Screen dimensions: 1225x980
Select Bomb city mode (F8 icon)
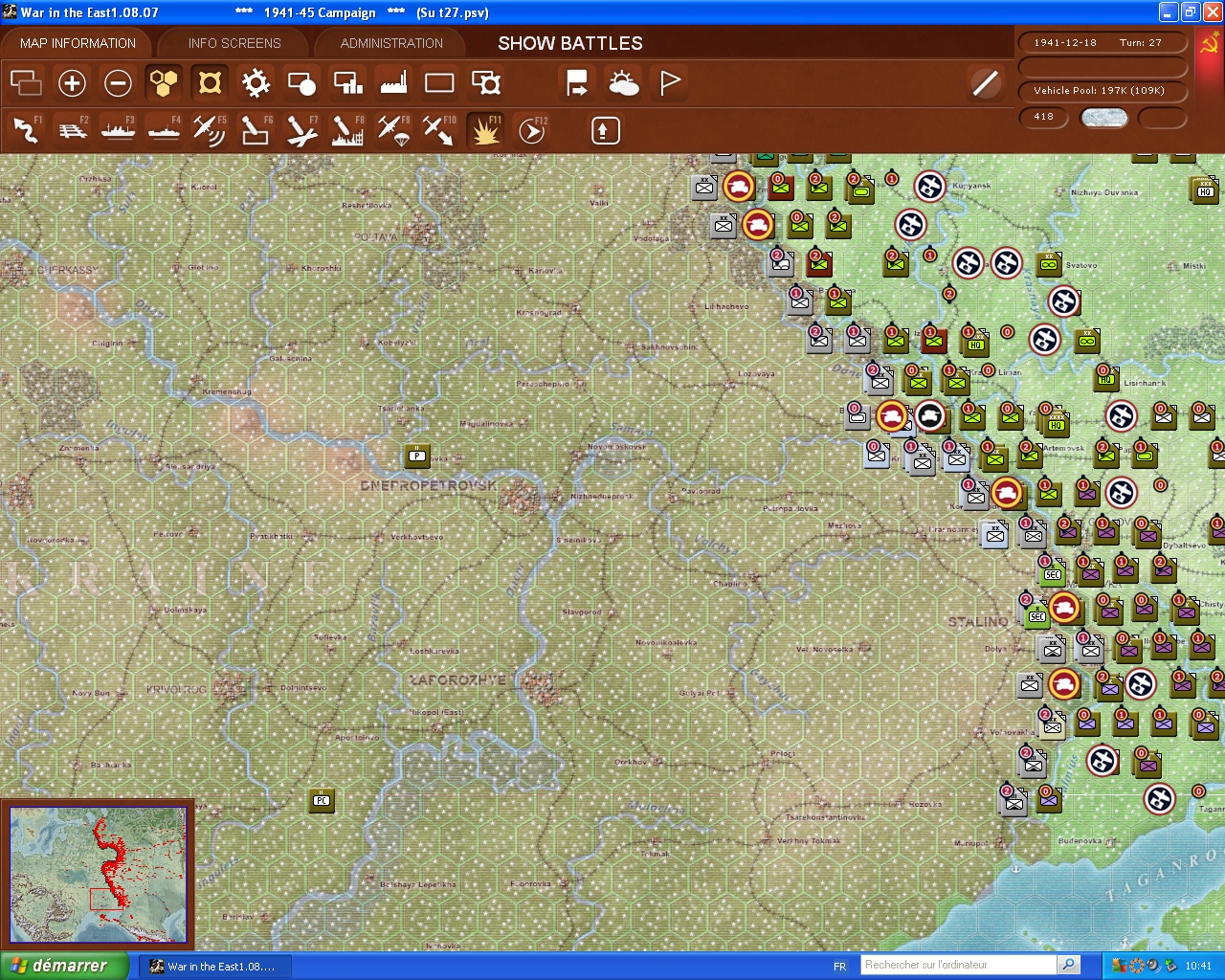pyautogui.click(x=347, y=130)
